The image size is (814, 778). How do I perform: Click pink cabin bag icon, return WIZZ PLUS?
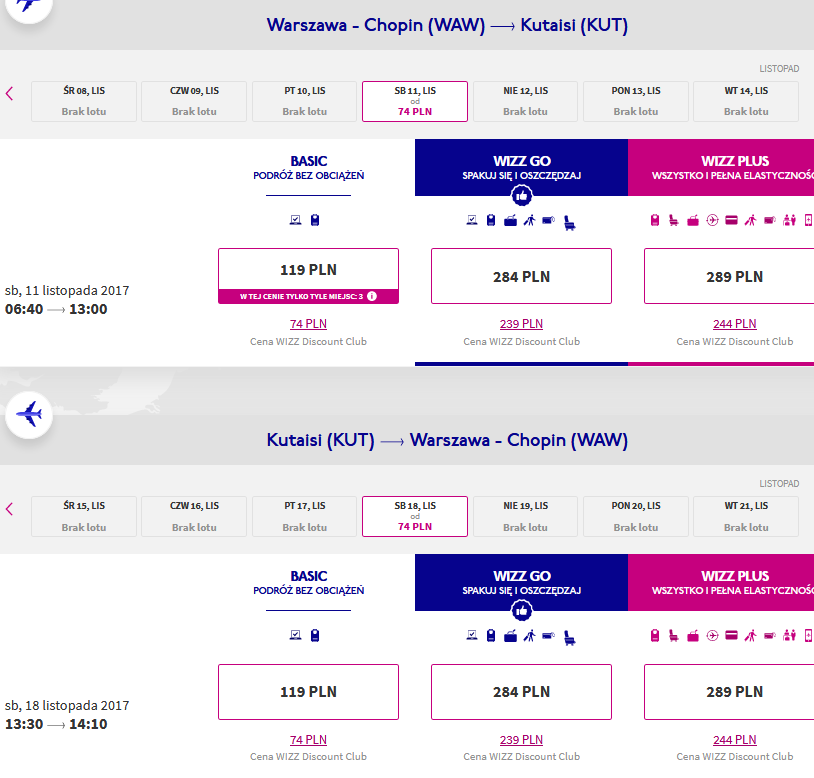click(655, 635)
